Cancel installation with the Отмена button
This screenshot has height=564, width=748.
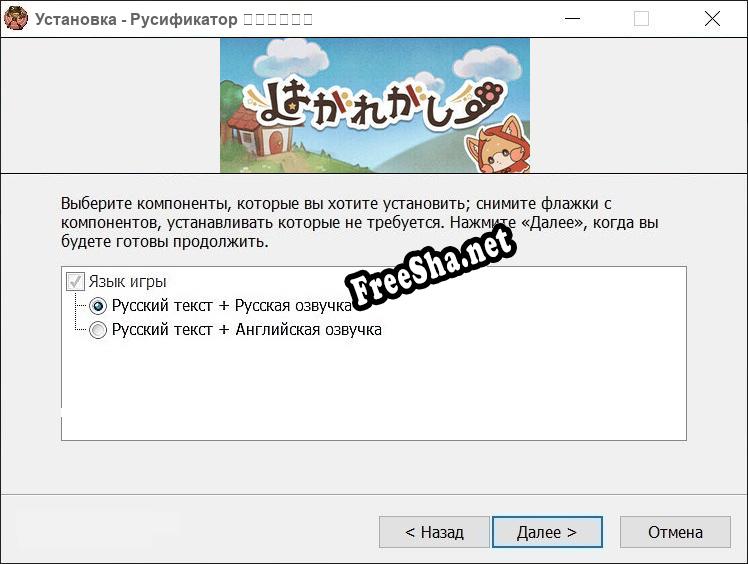[675, 532]
